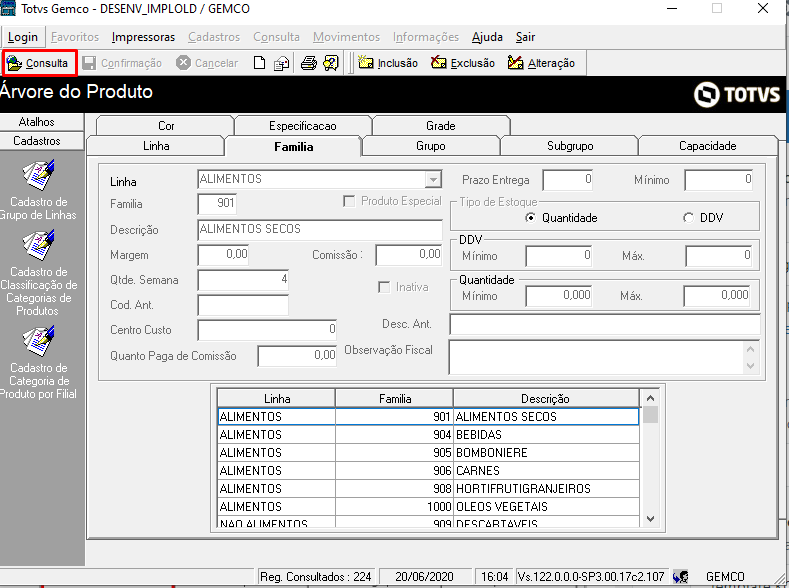789x588 pixels.
Task: Click the Sair menu item
Action: [525, 37]
